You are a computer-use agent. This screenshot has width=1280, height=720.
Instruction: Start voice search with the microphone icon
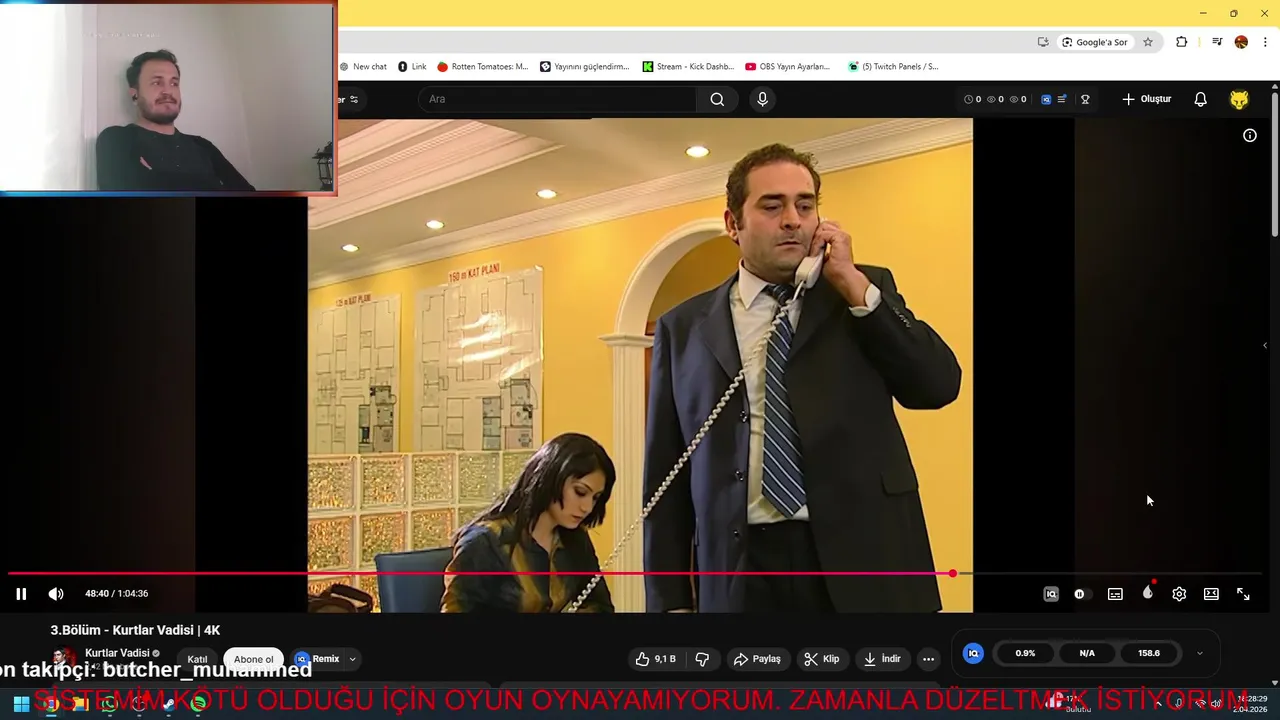[x=762, y=99]
